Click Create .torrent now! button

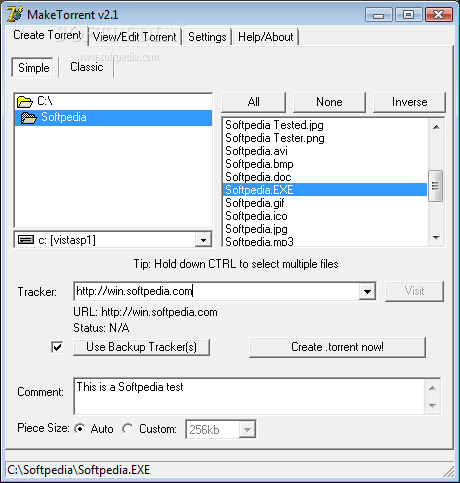337,347
